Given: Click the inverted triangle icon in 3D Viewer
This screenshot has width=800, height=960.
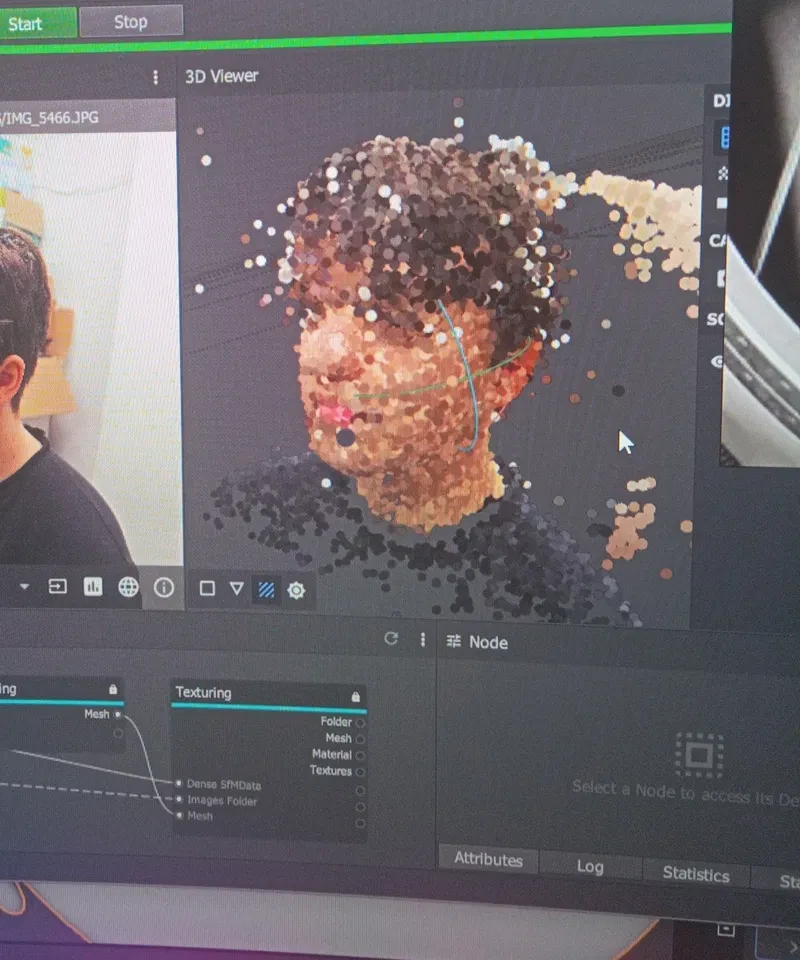Looking at the screenshot, I should tap(236, 588).
